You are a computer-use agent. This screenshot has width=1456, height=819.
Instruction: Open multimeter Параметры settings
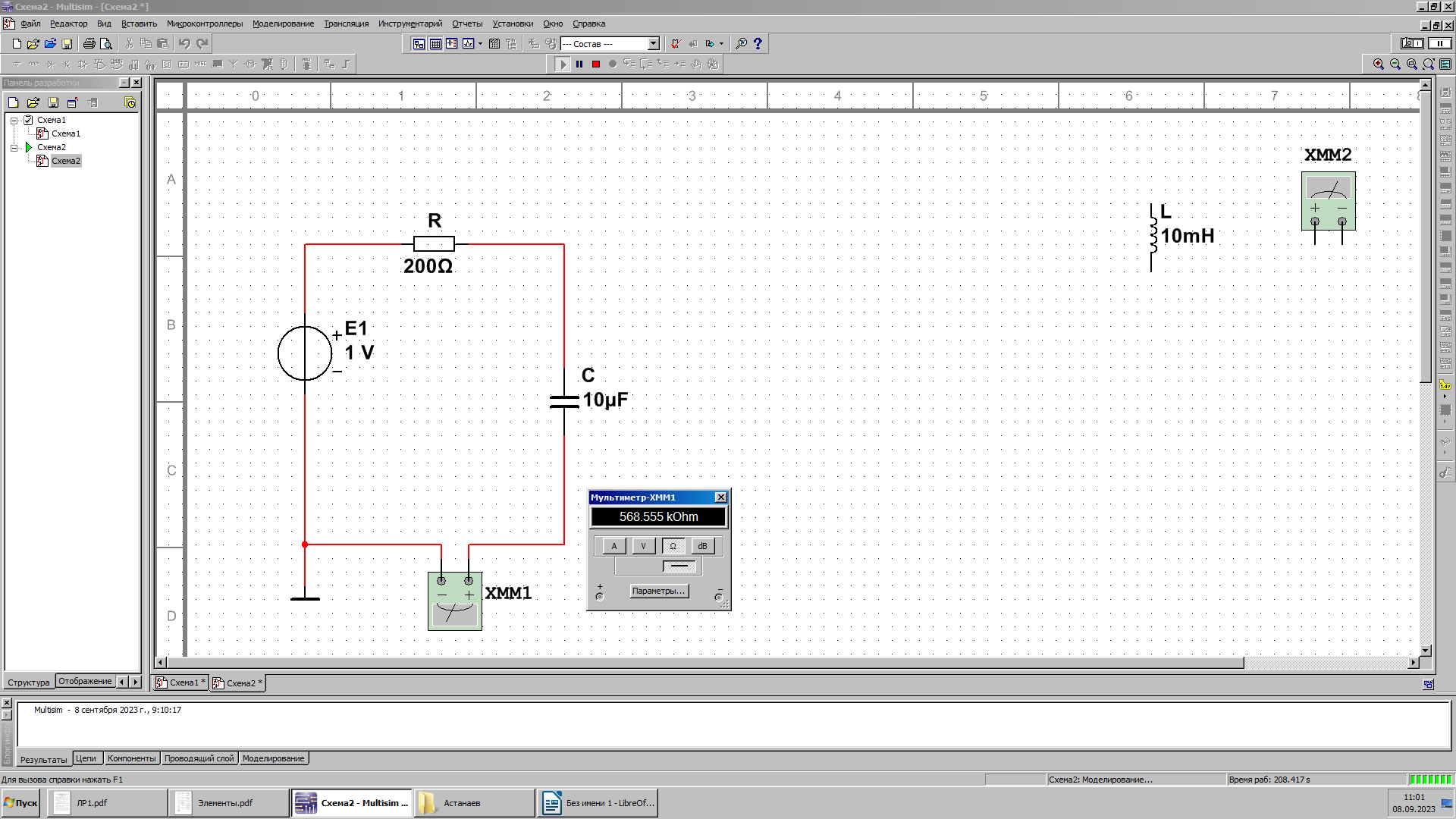(x=659, y=591)
